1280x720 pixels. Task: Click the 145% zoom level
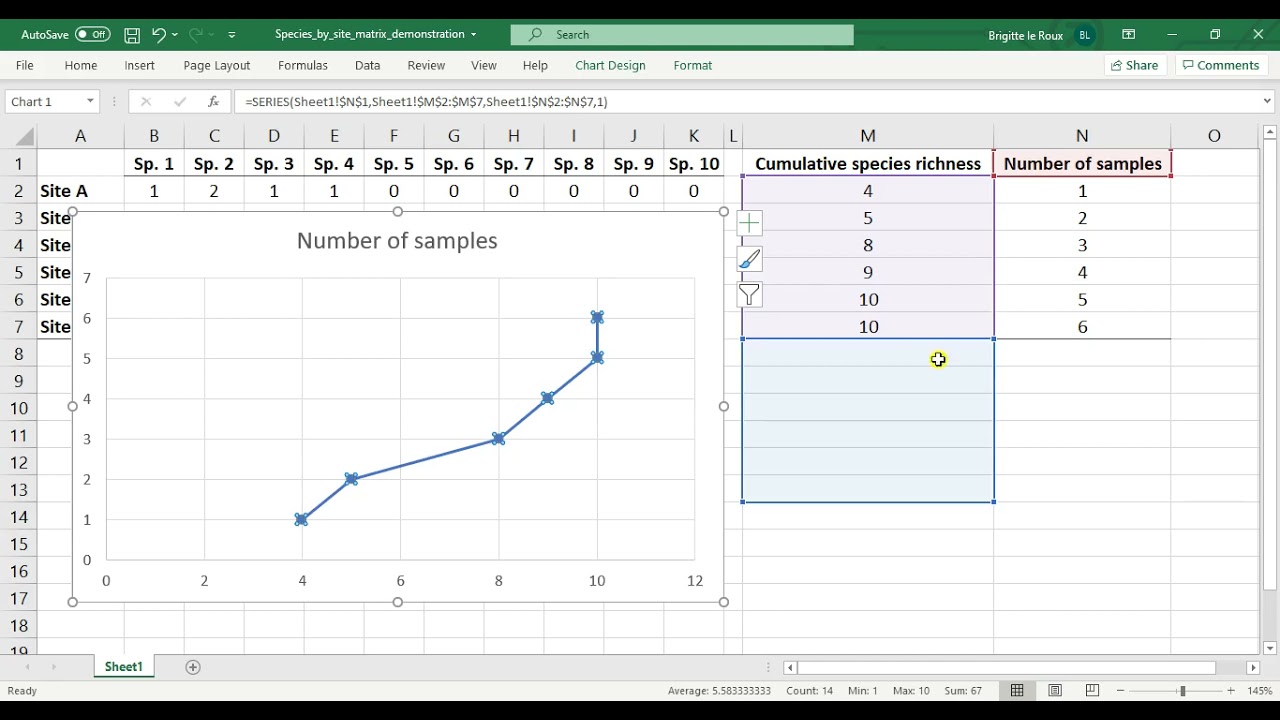pyautogui.click(x=1258, y=691)
